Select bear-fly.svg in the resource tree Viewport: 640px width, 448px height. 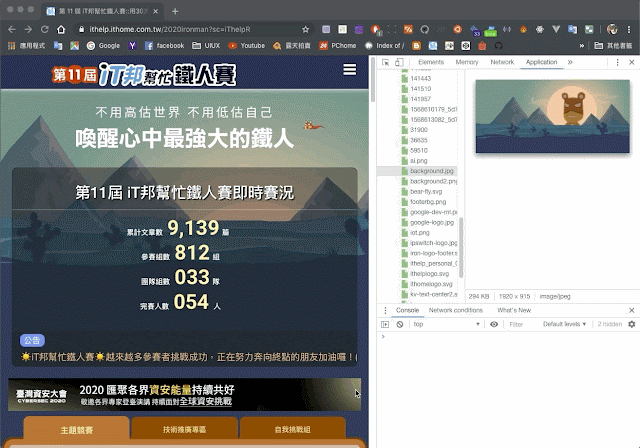426,191
